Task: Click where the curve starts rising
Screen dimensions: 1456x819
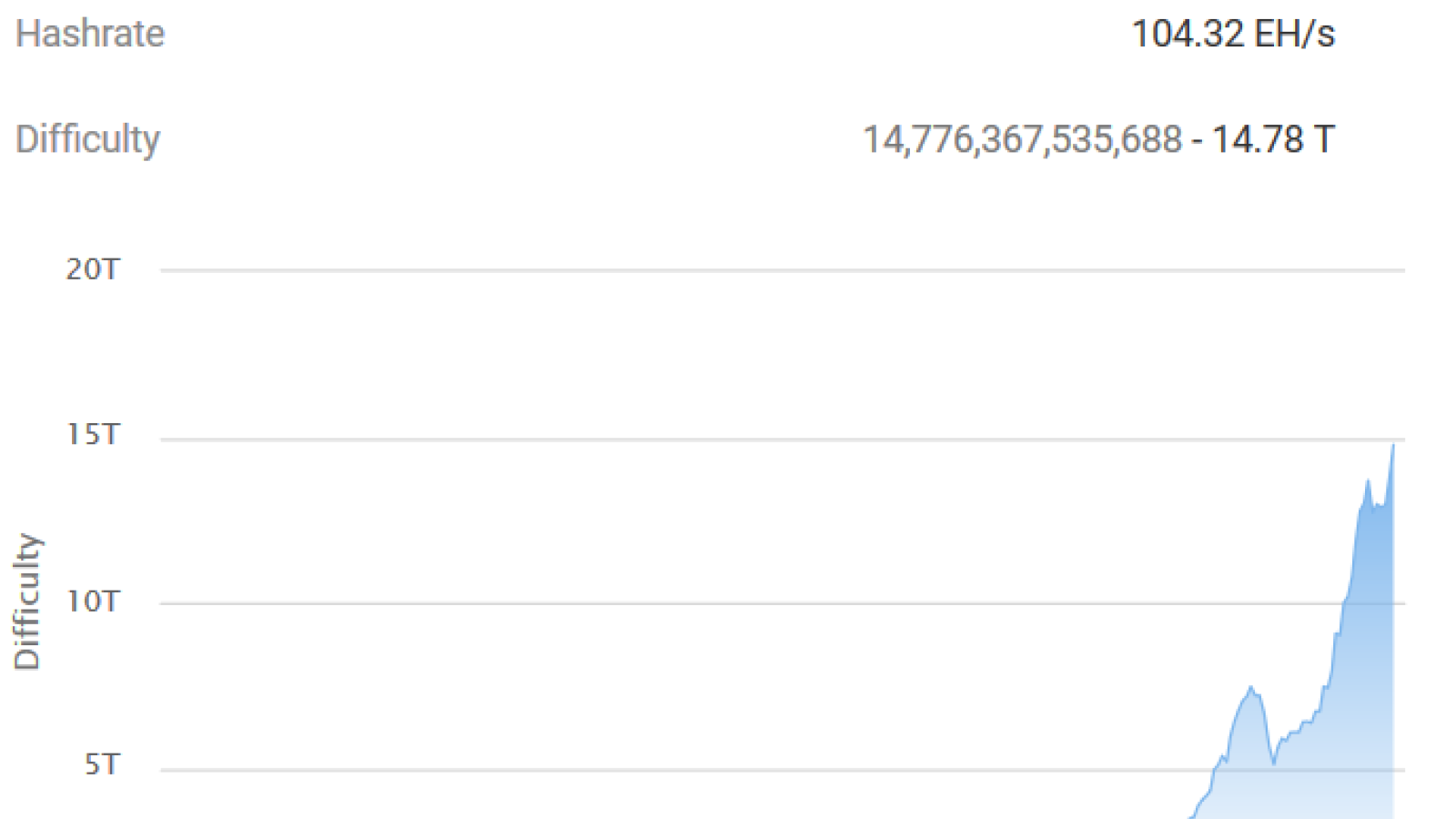Action: pos(1192,814)
